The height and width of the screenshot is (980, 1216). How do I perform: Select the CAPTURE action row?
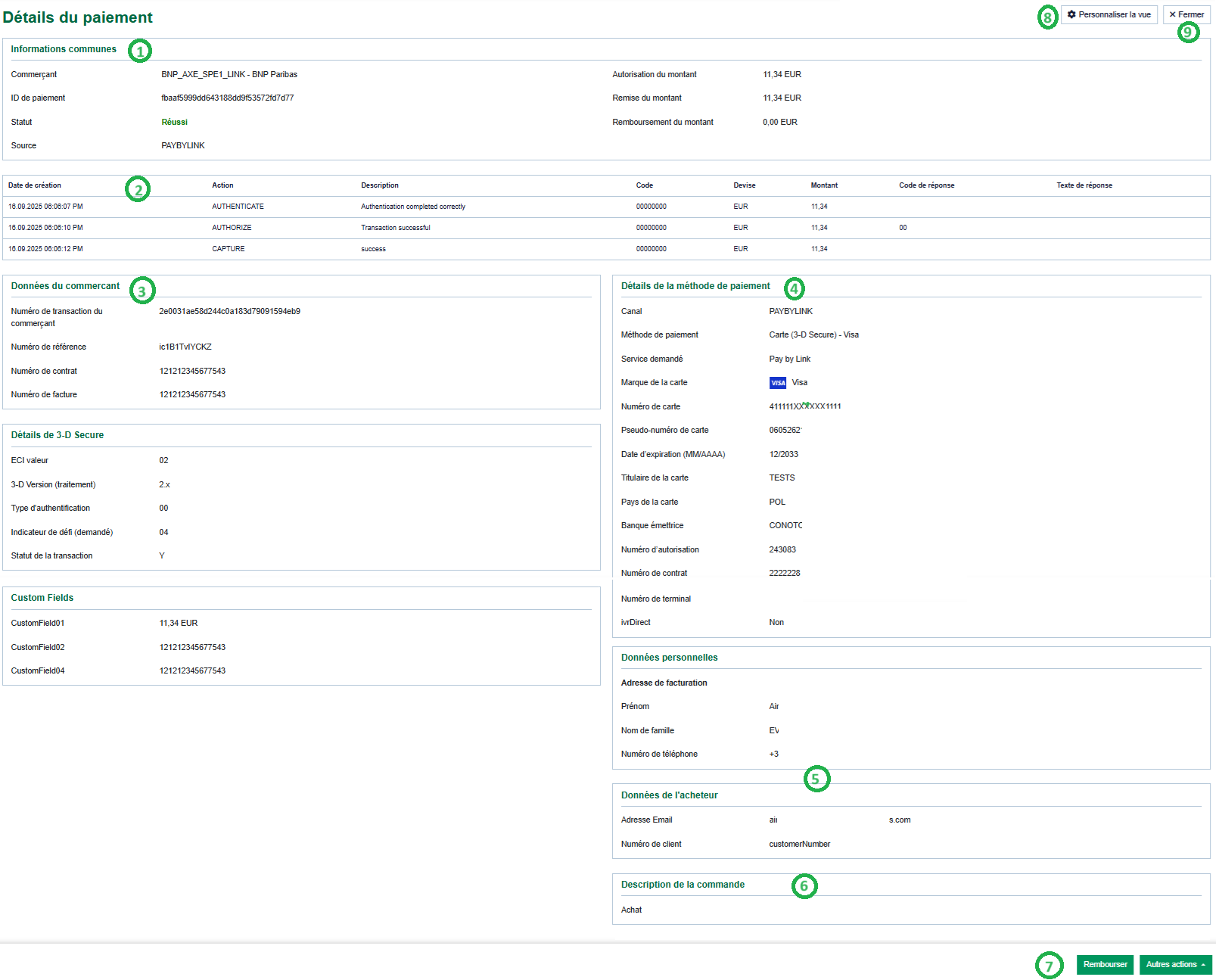606,249
